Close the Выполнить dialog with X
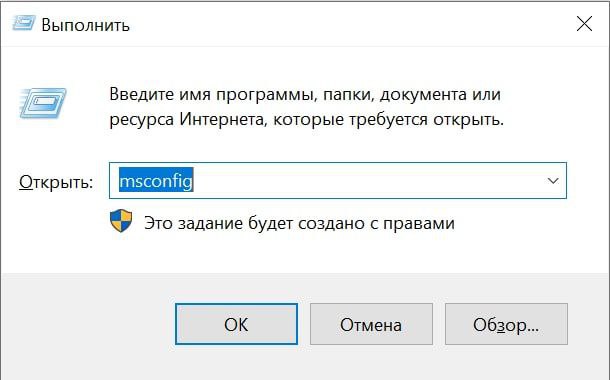This screenshot has height=380, width=610. (584, 24)
